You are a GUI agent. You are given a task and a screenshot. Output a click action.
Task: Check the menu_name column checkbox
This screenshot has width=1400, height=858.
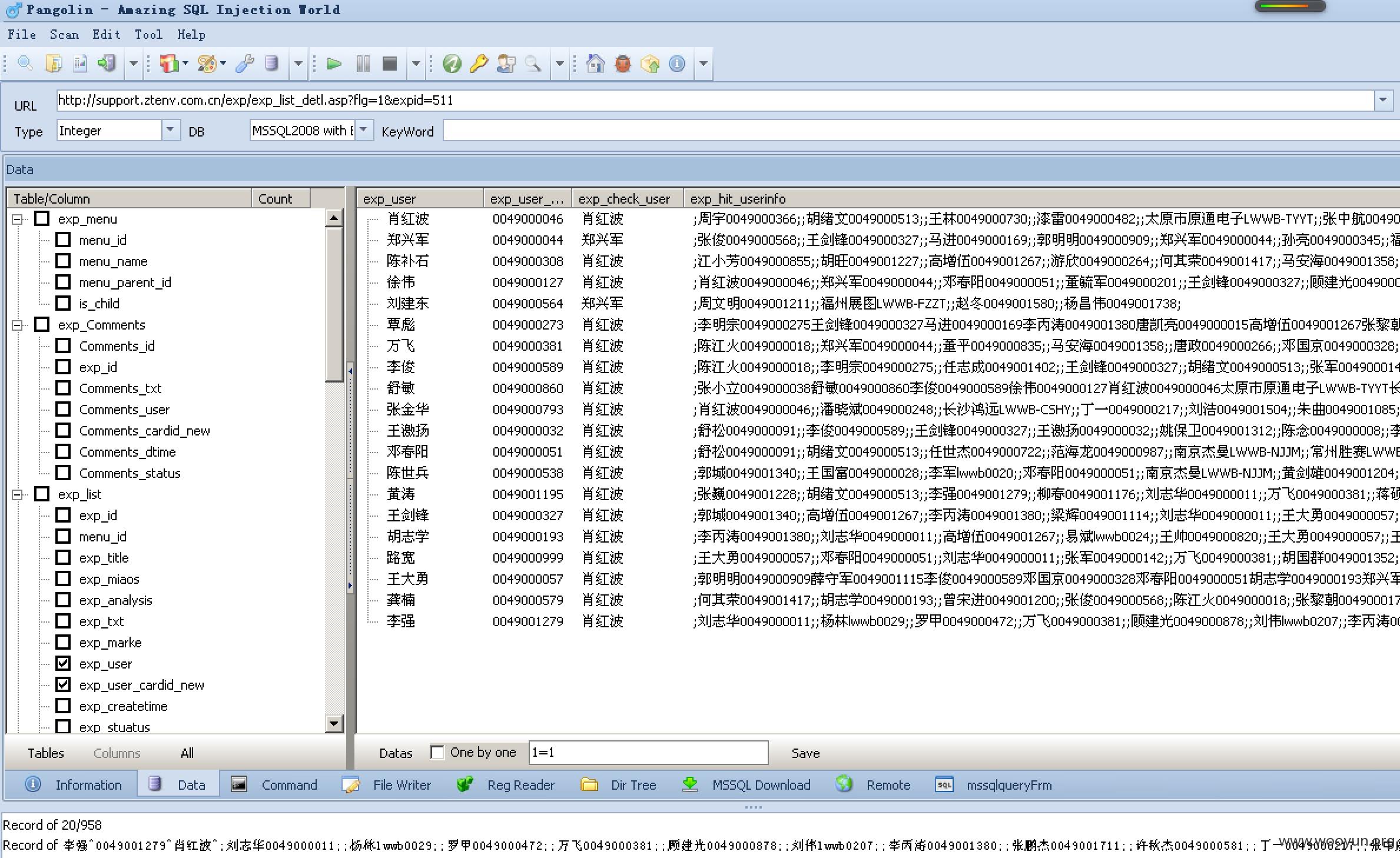tap(63, 261)
